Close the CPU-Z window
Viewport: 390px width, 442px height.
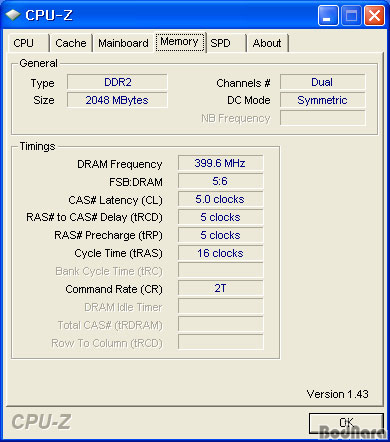[x=375, y=15]
